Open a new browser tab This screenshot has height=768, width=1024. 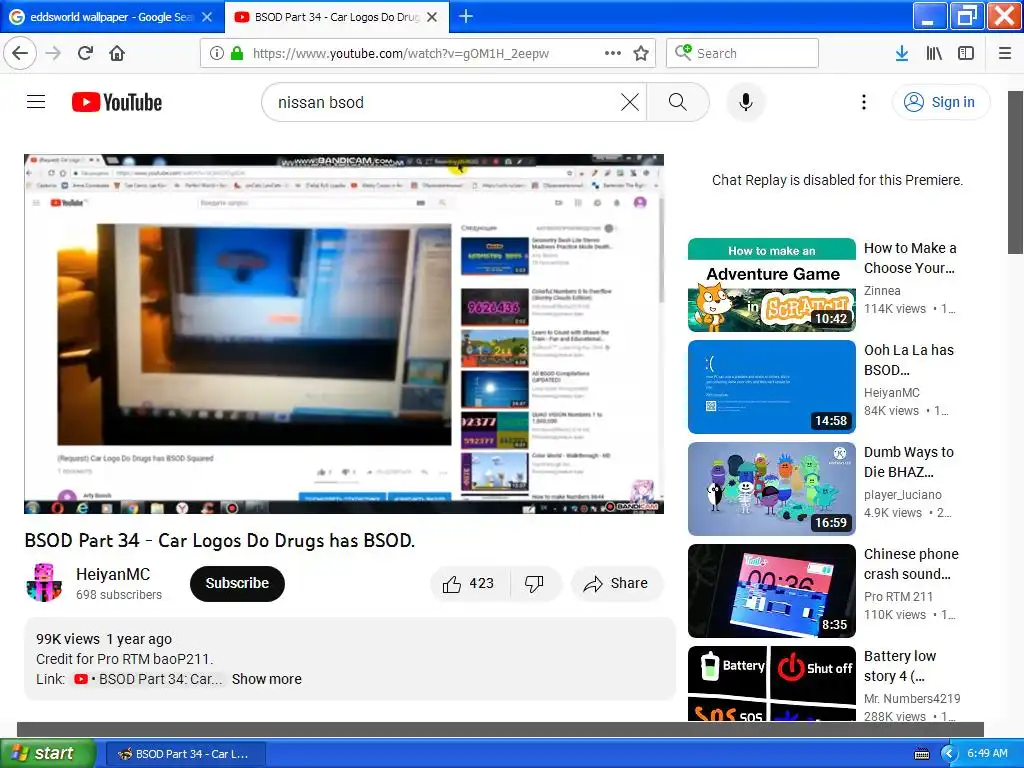click(466, 16)
